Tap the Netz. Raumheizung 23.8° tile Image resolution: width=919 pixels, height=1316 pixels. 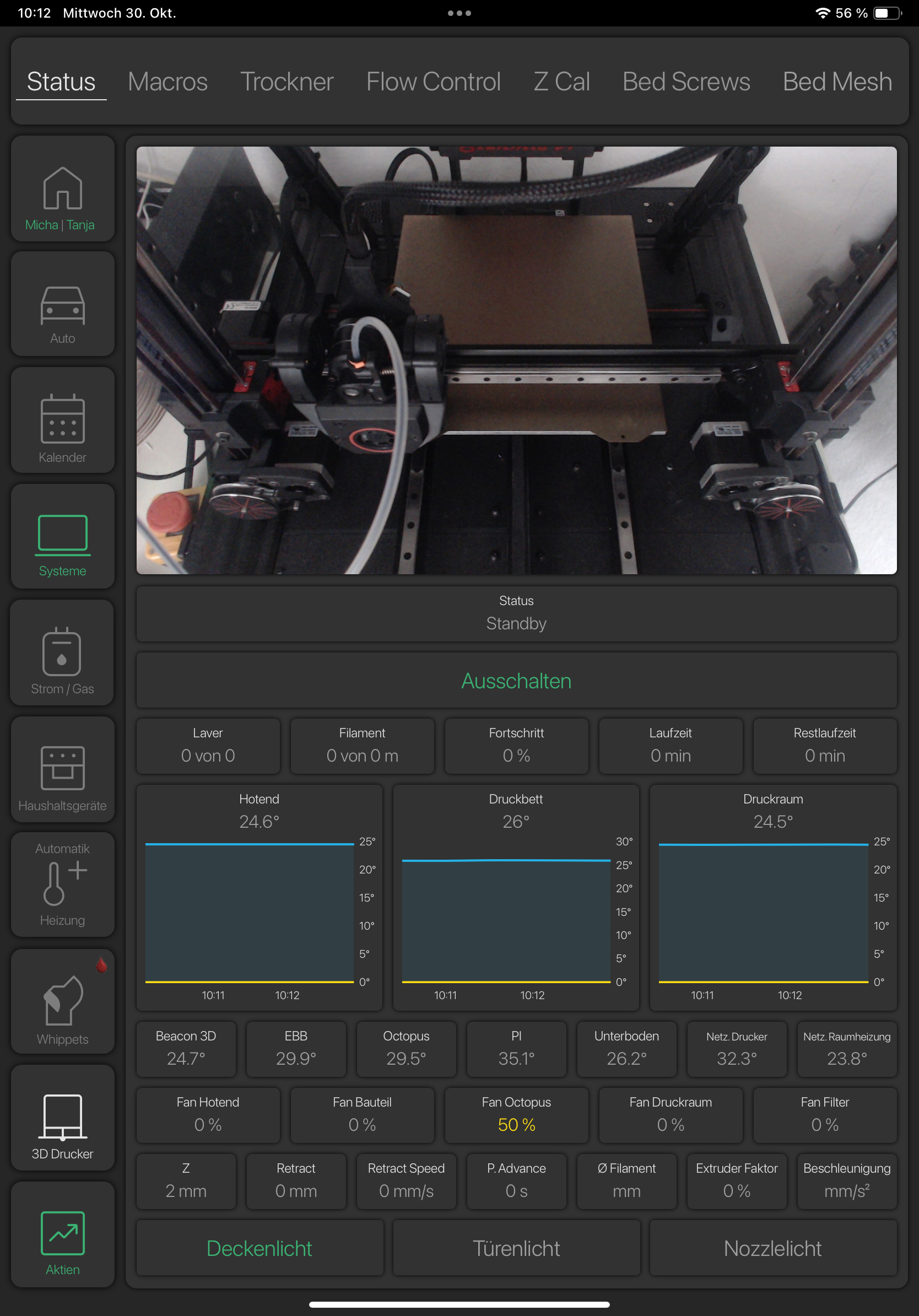click(x=847, y=1049)
